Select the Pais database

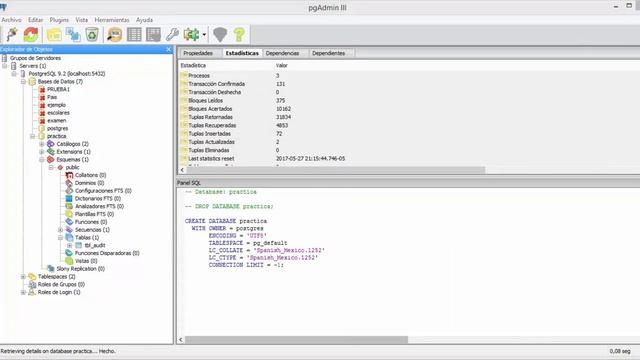(52, 97)
